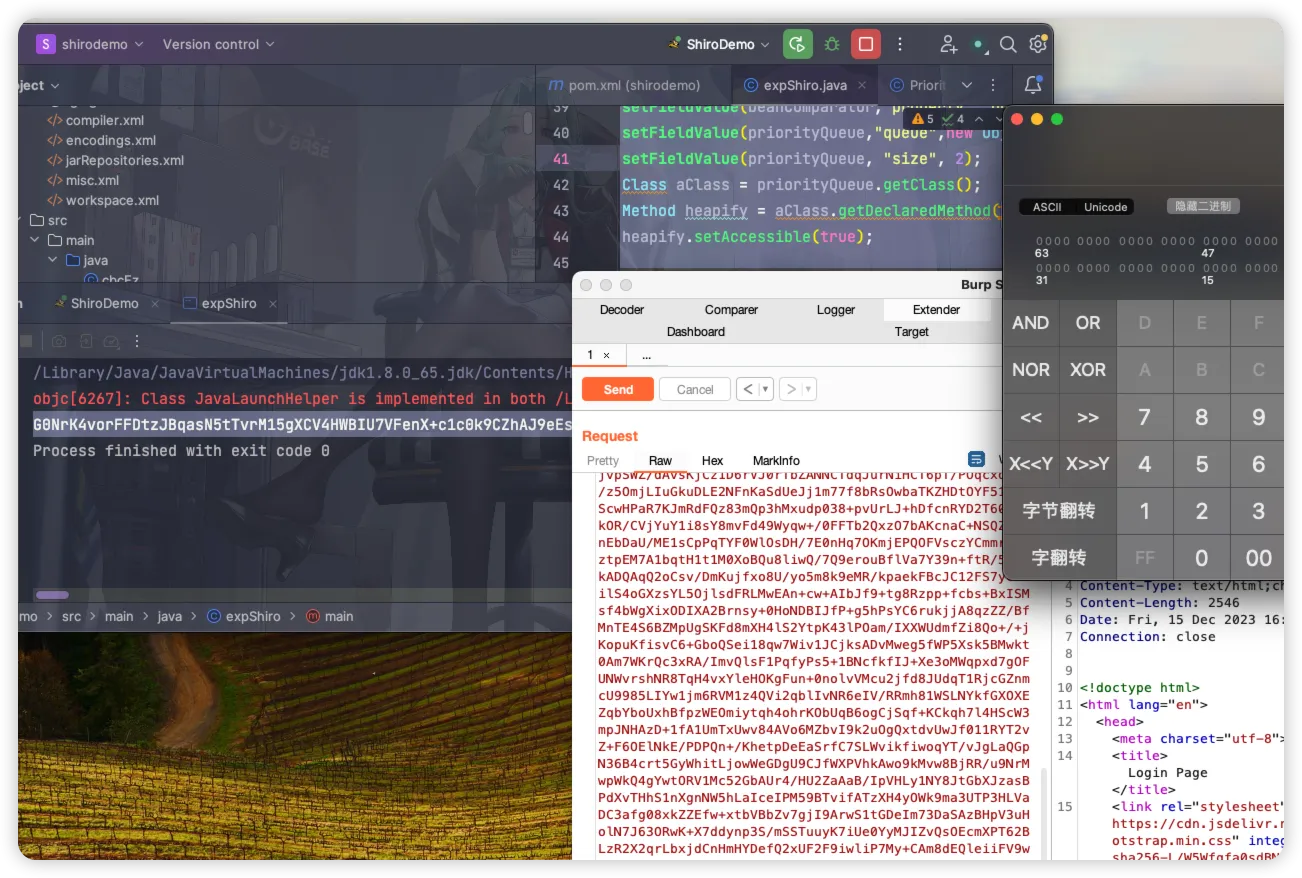The height and width of the screenshot is (878, 1302).
Task: Start debugging with the bug icon
Action: pyautogui.click(x=831, y=44)
